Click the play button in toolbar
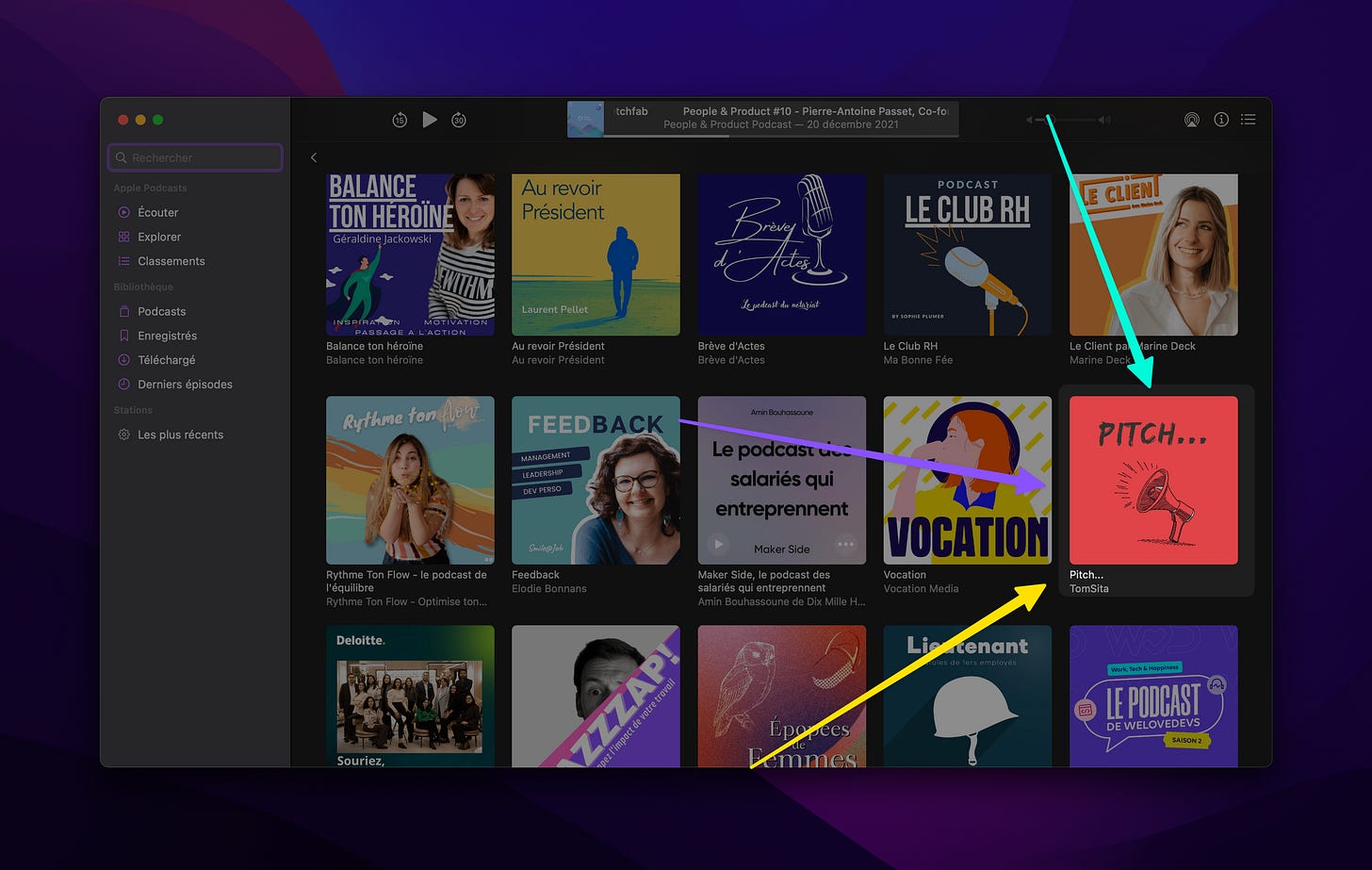This screenshot has width=1372, height=870. pos(430,120)
